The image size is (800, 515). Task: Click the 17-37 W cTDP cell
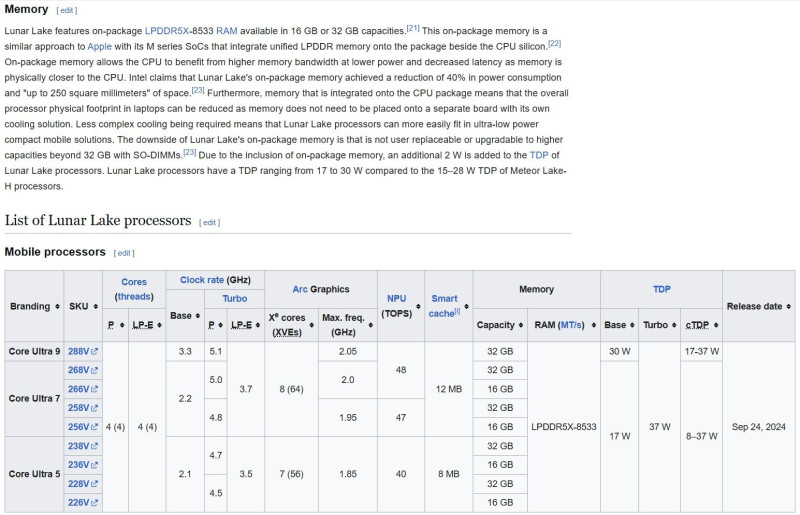[702, 352]
